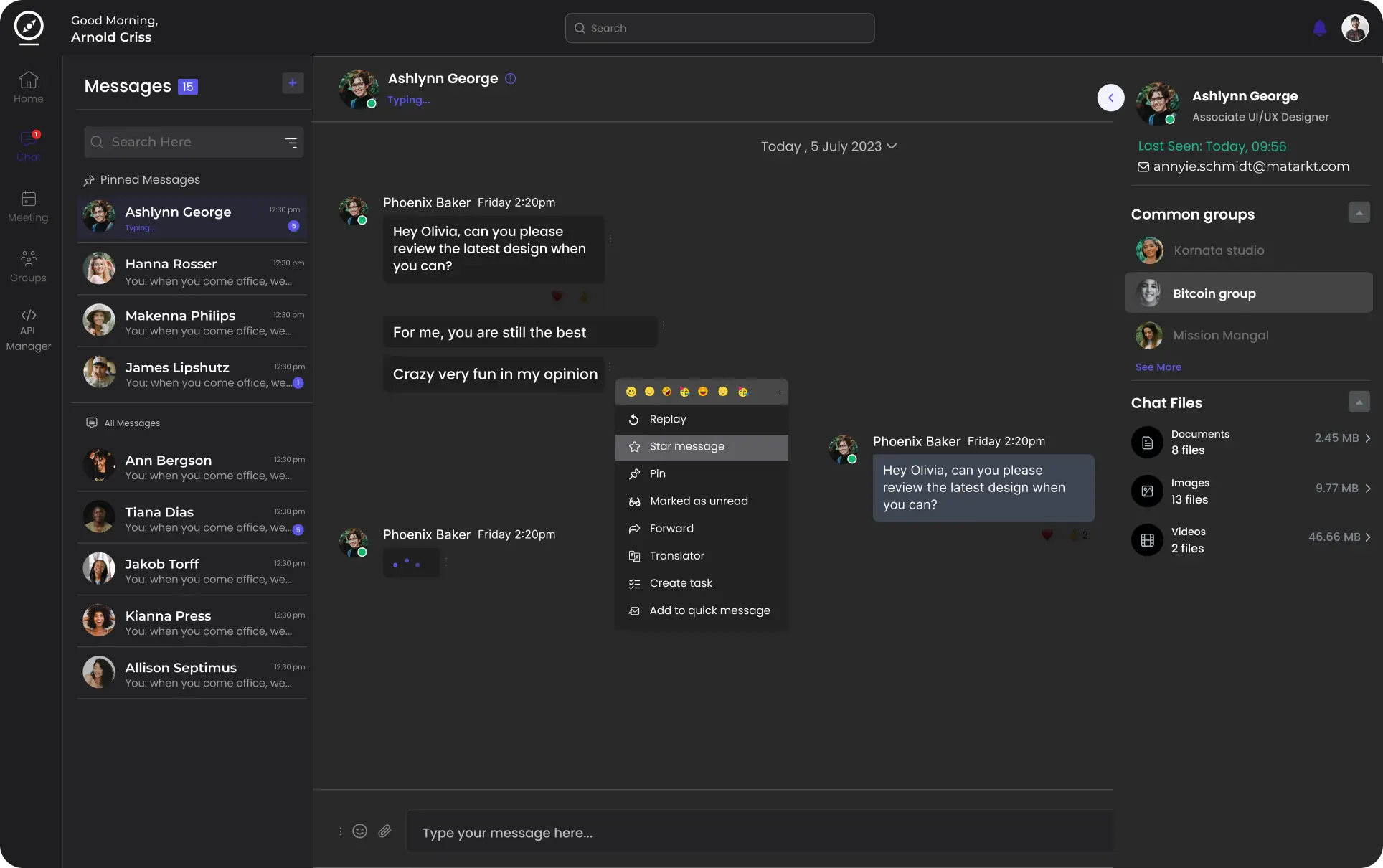Click the See More link
Screen dimensions: 1383x868
1158,367
